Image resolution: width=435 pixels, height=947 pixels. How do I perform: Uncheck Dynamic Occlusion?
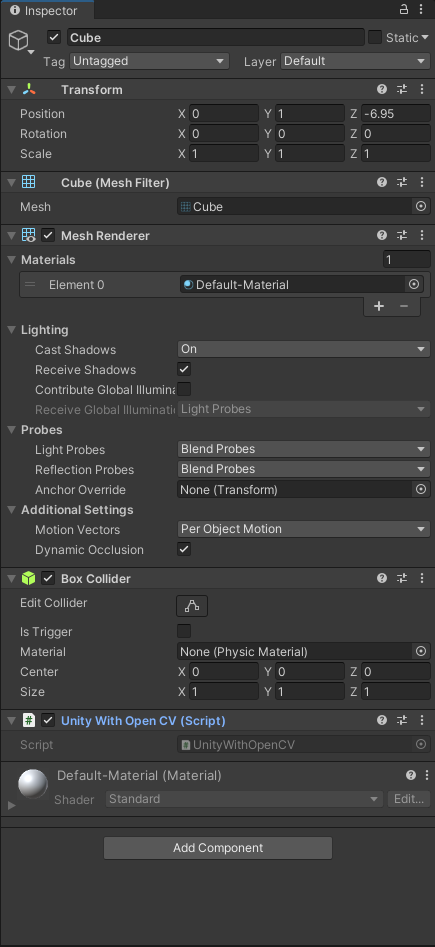click(184, 549)
